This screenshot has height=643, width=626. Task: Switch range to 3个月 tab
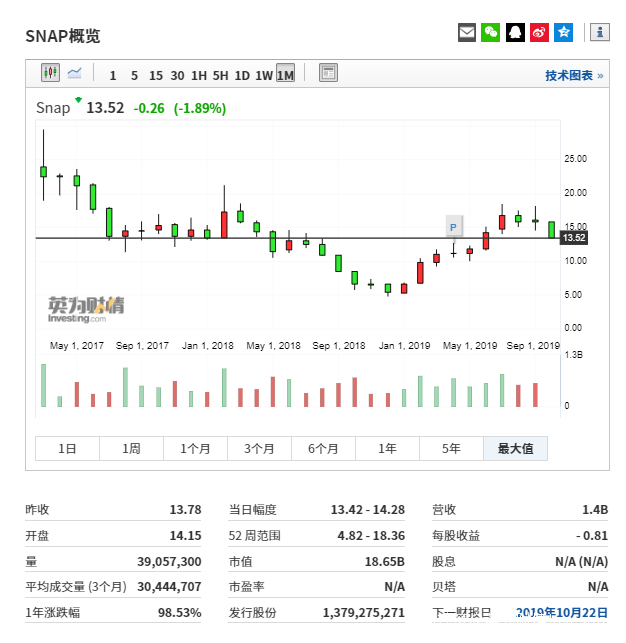259,449
